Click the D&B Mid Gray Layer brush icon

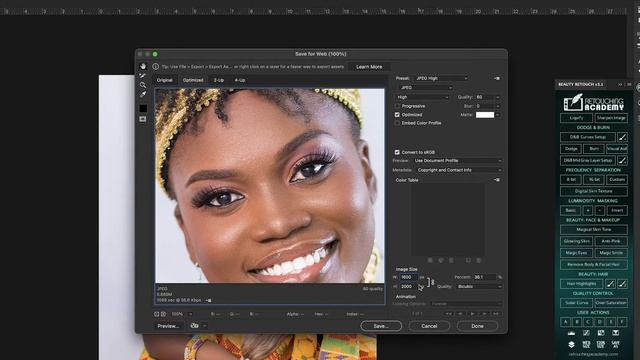point(622,160)
